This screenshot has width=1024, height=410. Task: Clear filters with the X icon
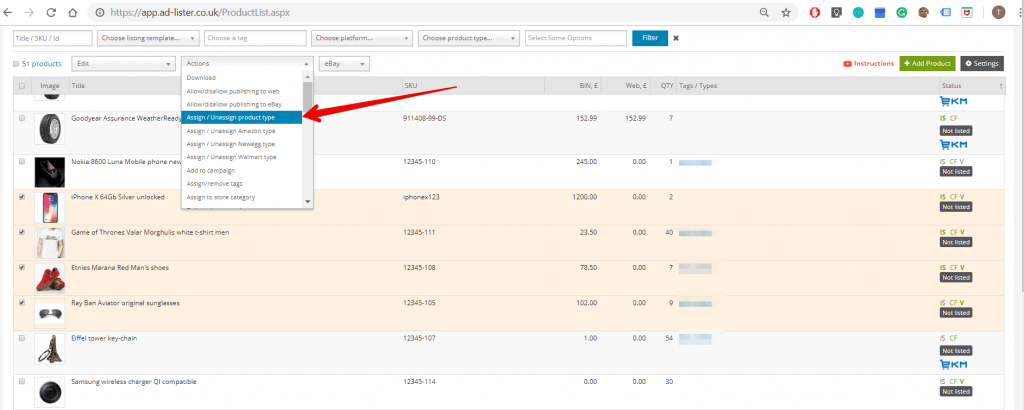point(676,38)
